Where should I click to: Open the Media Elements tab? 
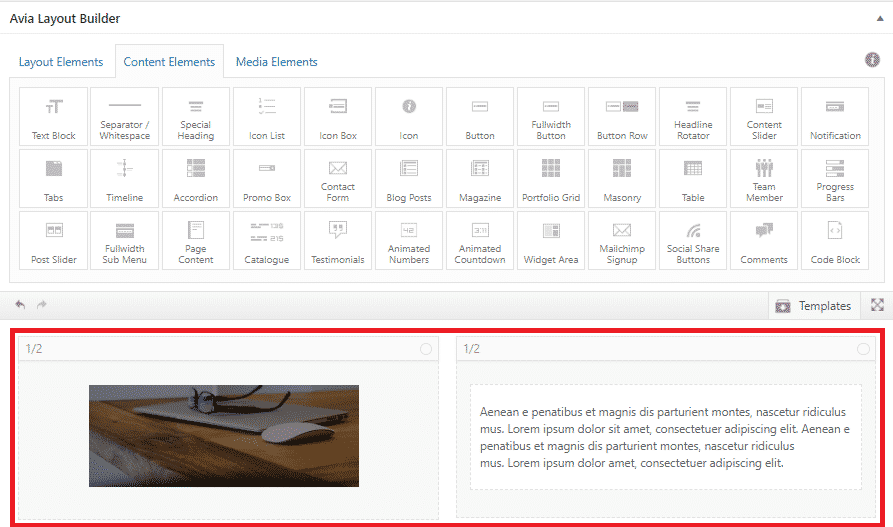click(277, 62)
